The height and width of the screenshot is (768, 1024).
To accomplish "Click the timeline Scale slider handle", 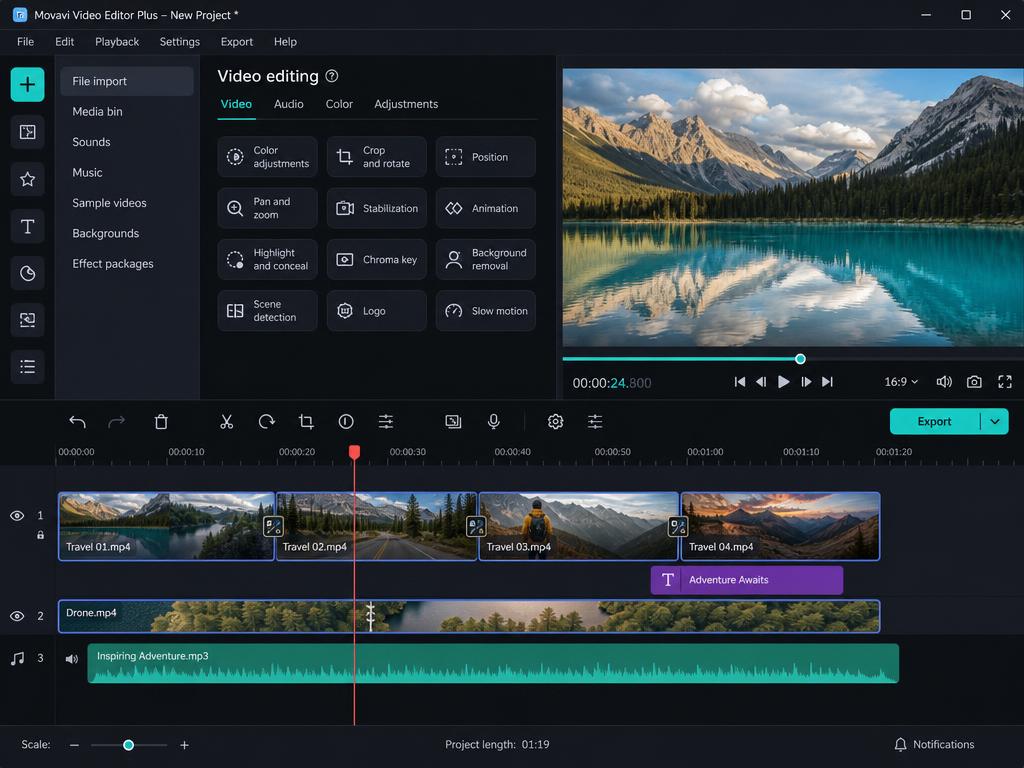I will click(x=129, y=745).
